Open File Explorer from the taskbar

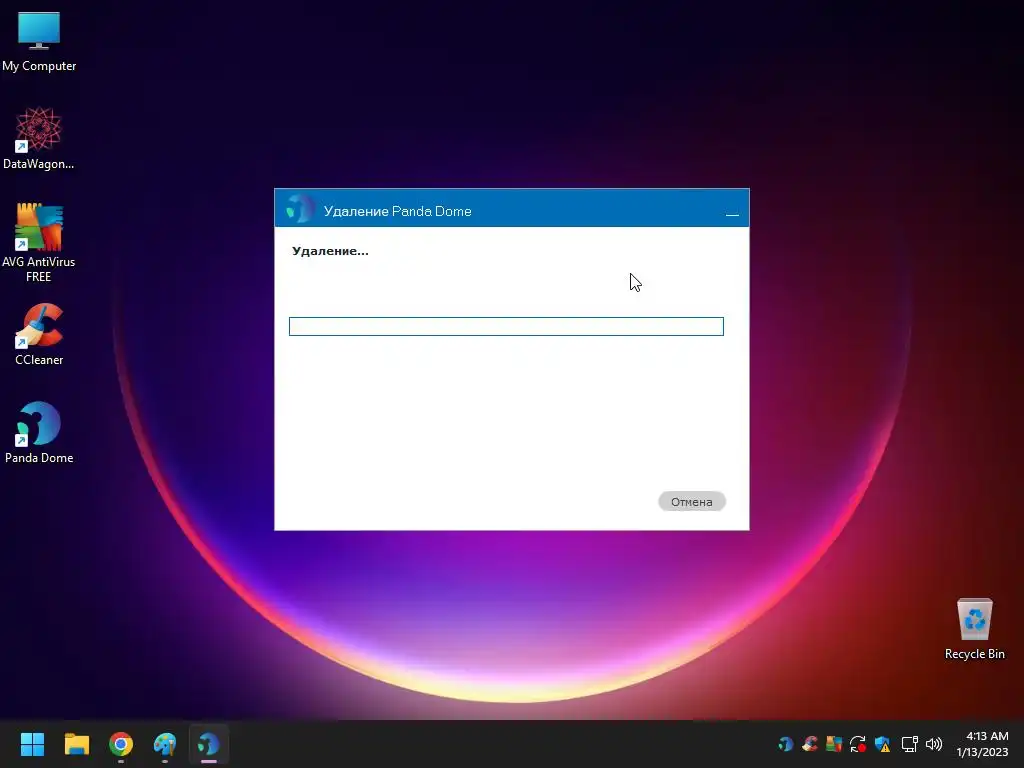click(x=76, y=744)
